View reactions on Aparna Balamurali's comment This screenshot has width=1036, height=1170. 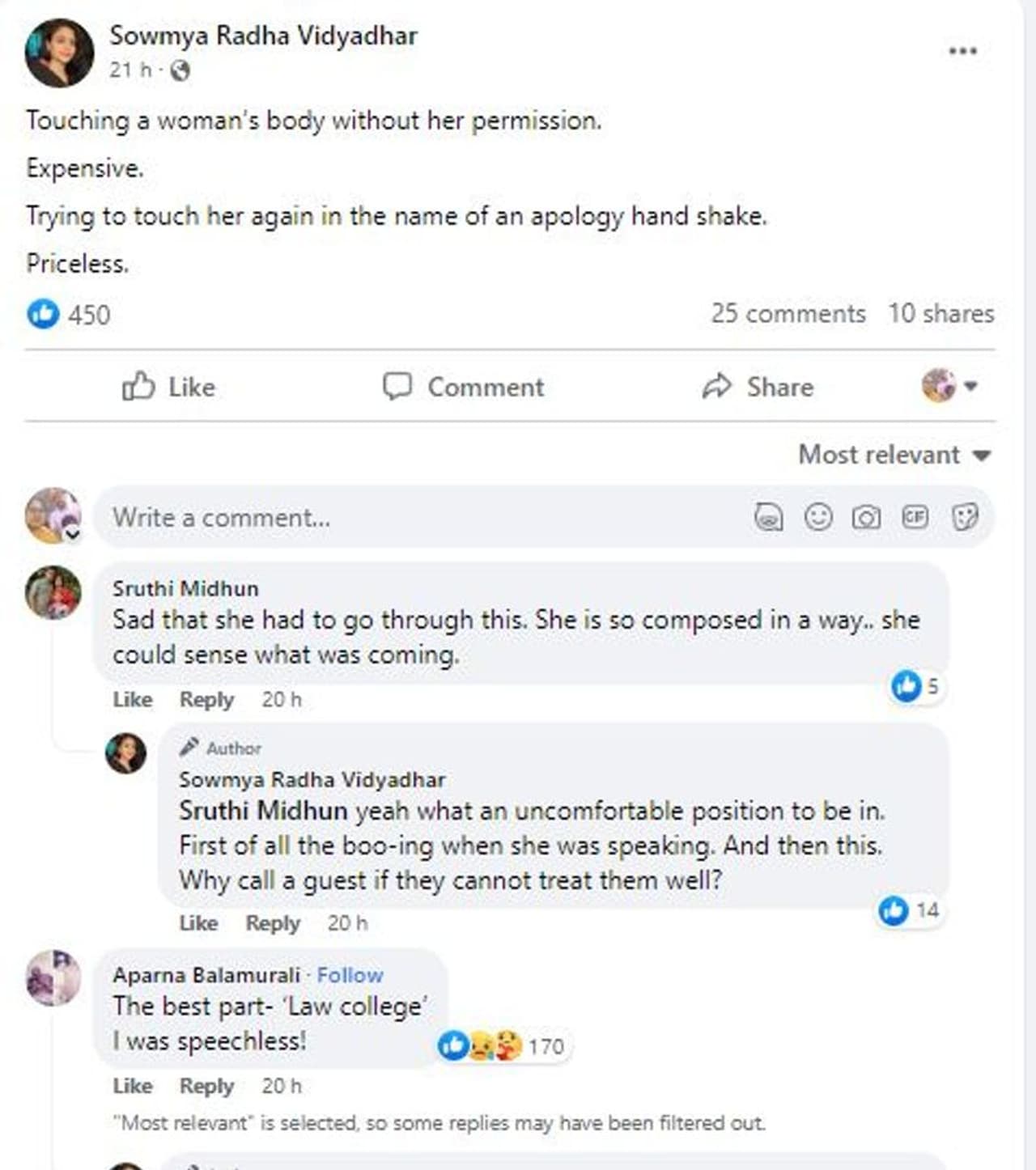pyautogui.click(x=502, y=1046)
